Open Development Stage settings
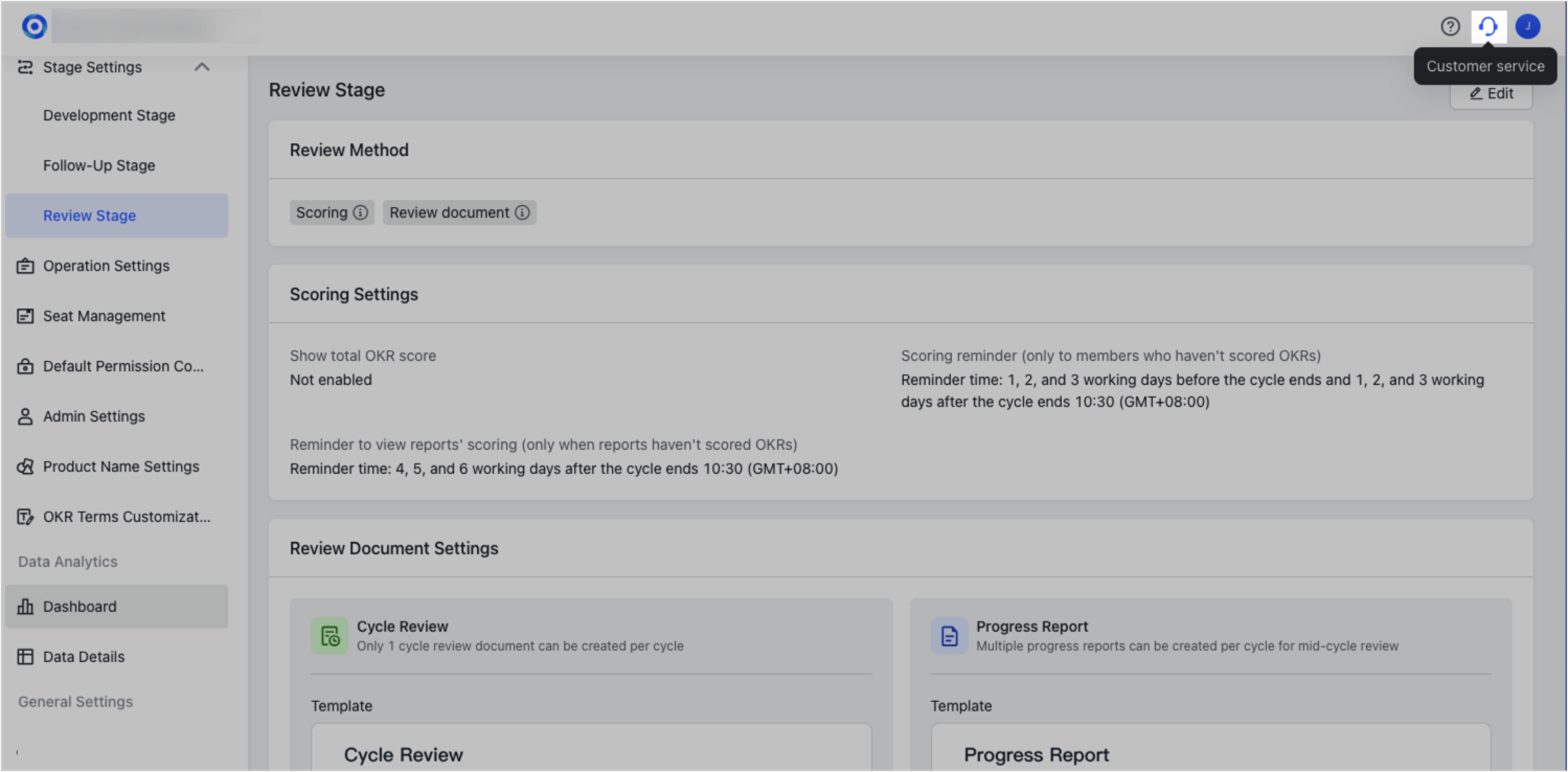Screen dimensions: 1568x772 [109, 115]
